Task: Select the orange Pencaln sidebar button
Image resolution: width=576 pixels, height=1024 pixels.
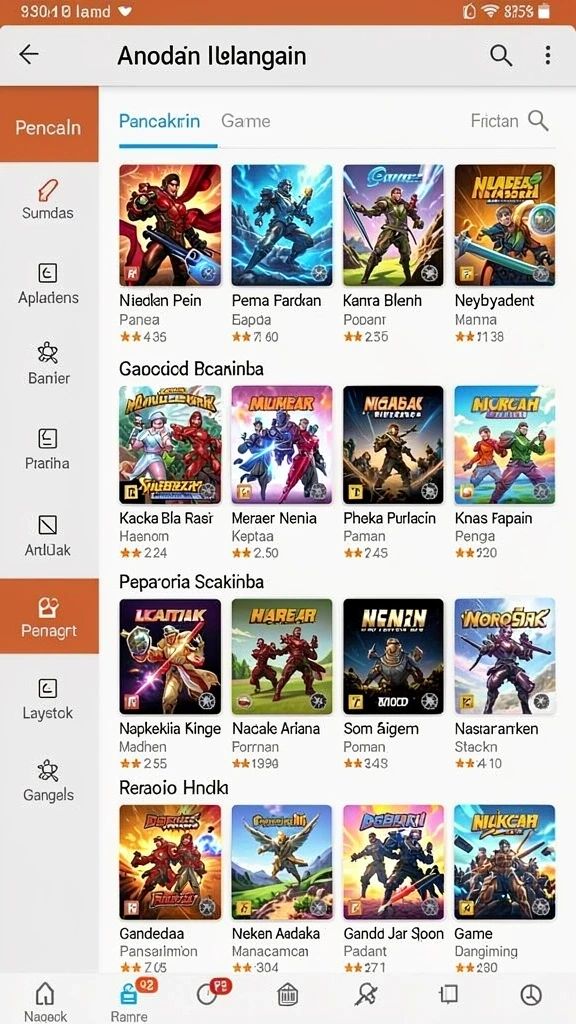Action: [x=49, y=124]
